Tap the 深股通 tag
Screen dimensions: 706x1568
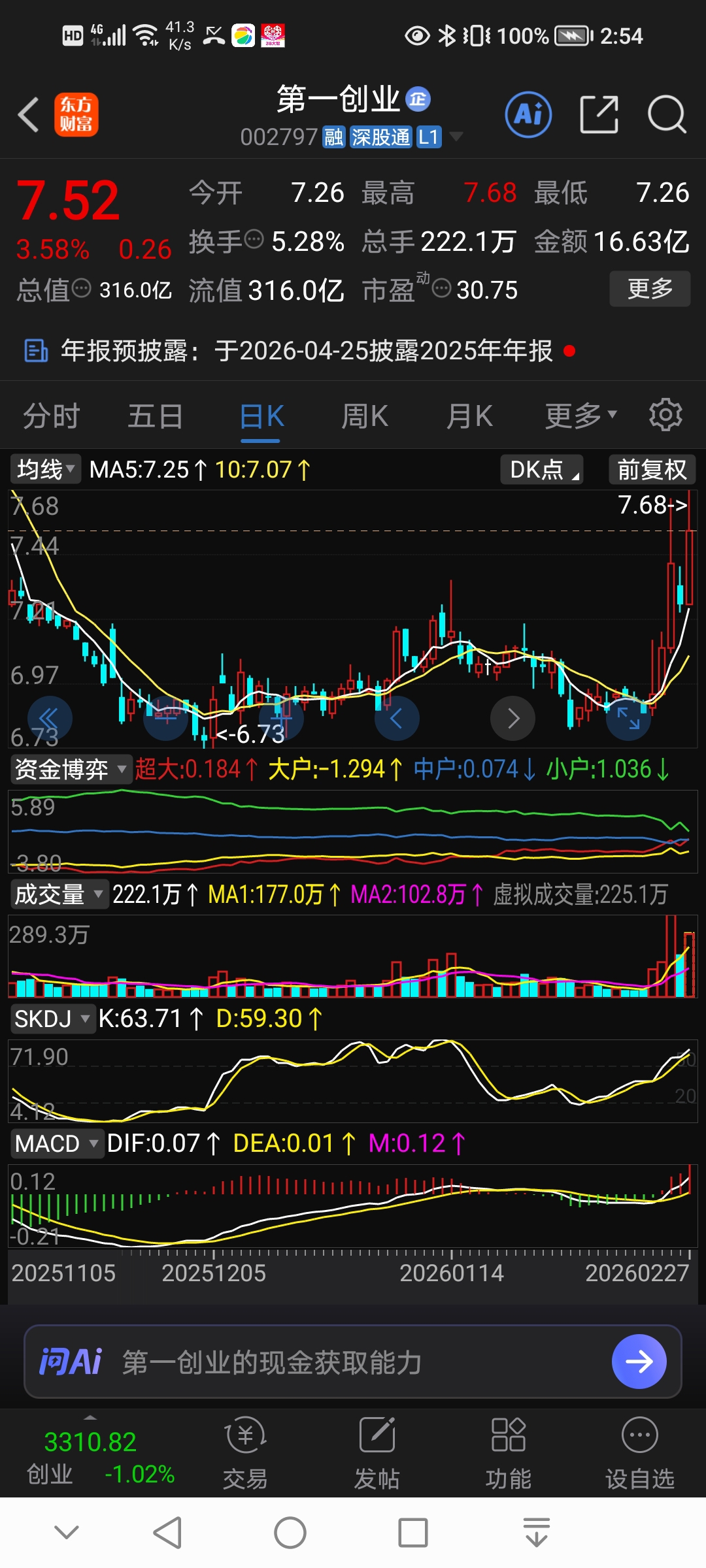coord(380,137)
